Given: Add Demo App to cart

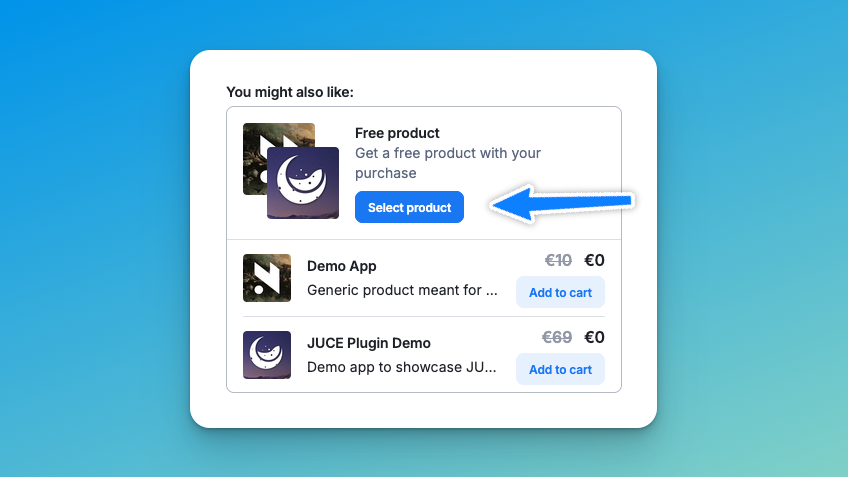Looking at the screenshot, I should click(x=560, y=292).
